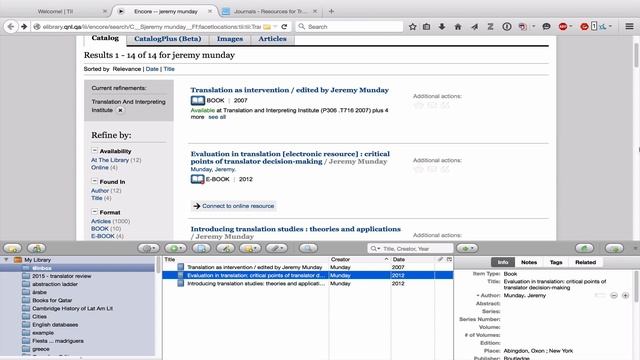Open the Related tab in item pane
The height and width of the screenshot is (360, 640).
pyautogui.click(x=585, y=262)
